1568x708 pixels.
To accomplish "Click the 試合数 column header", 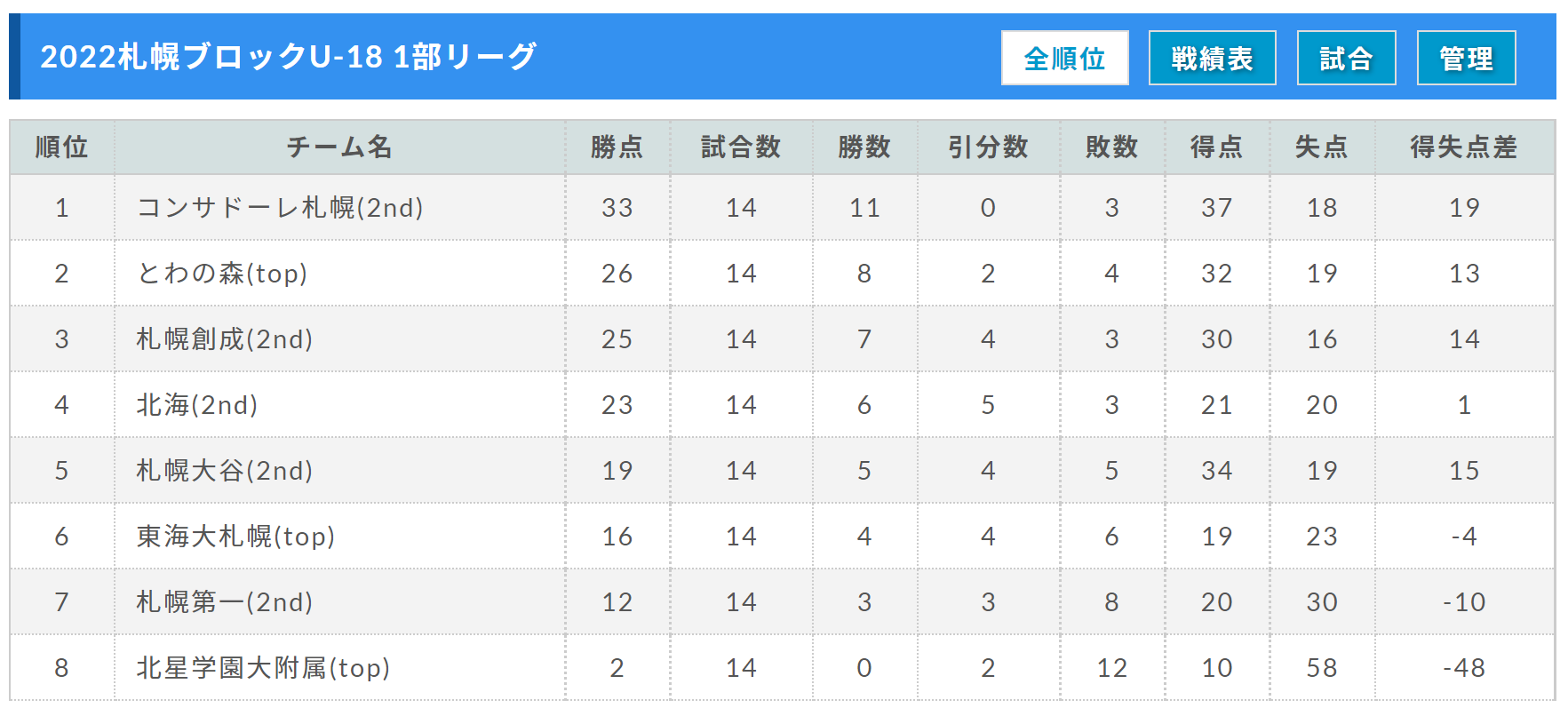I will pyautogui.click(x=741, y=147).
